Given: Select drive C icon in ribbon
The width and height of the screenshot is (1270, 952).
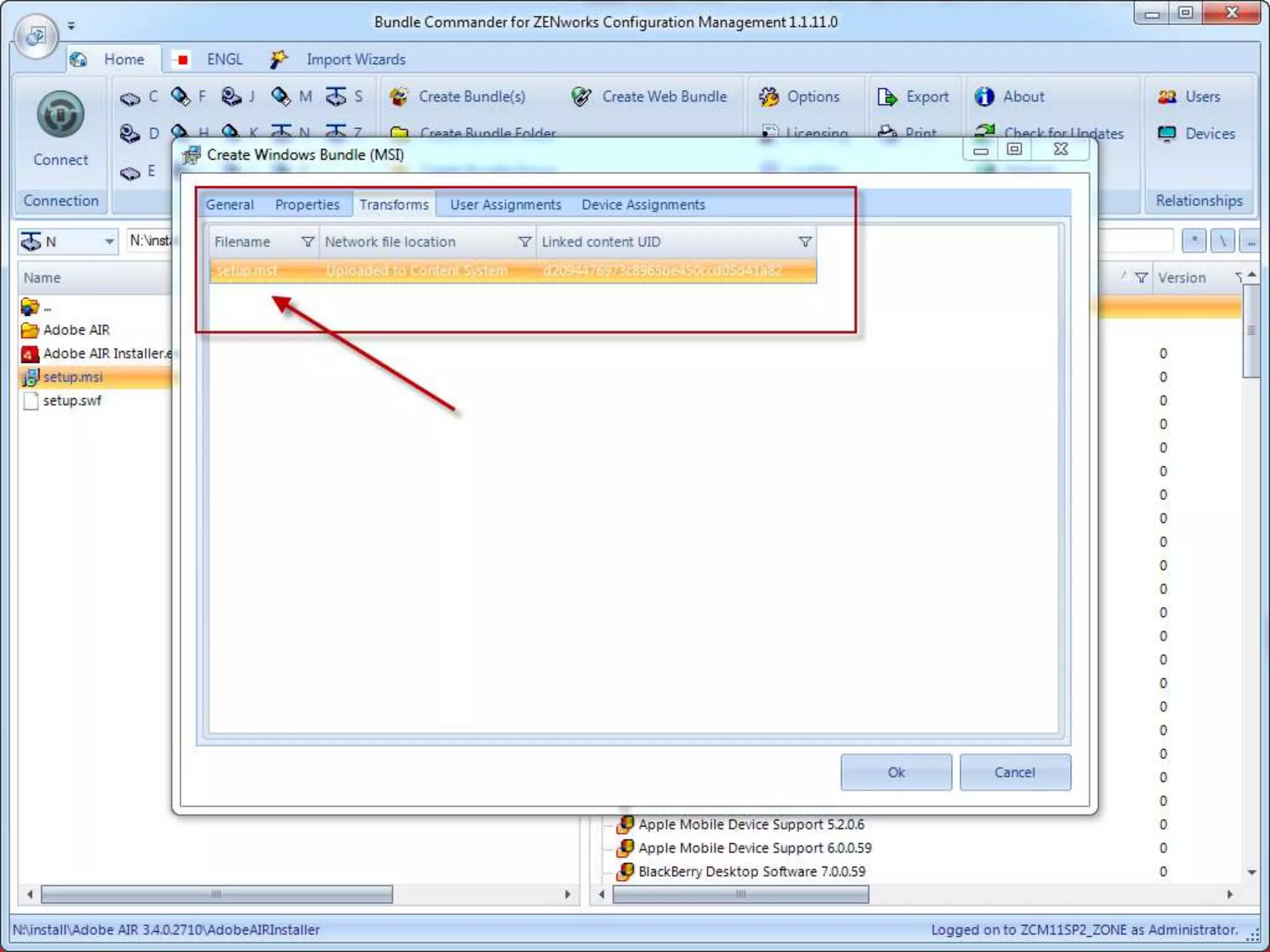Looking at the screenshot, I should (x=130, y=97).
